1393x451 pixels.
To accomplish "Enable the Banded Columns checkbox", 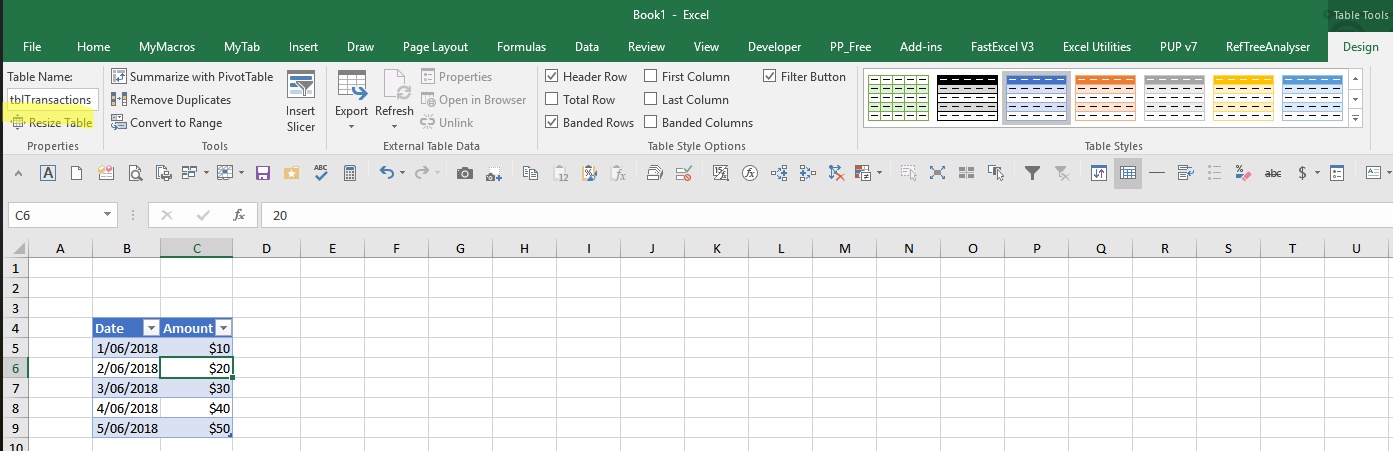I will coord(651,122).
